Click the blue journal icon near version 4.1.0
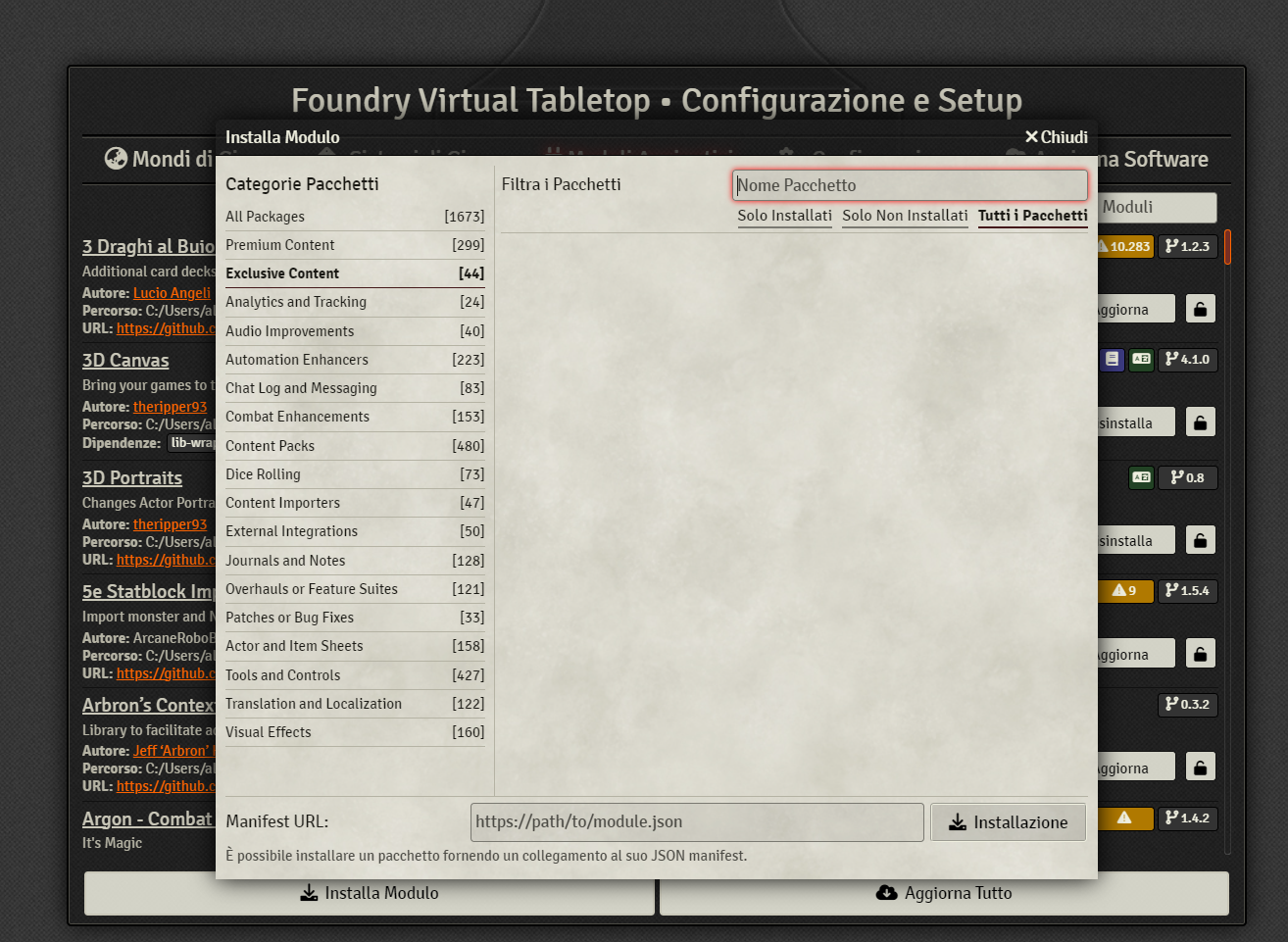The image size is (1288, 942). (x=1112, y=360)
